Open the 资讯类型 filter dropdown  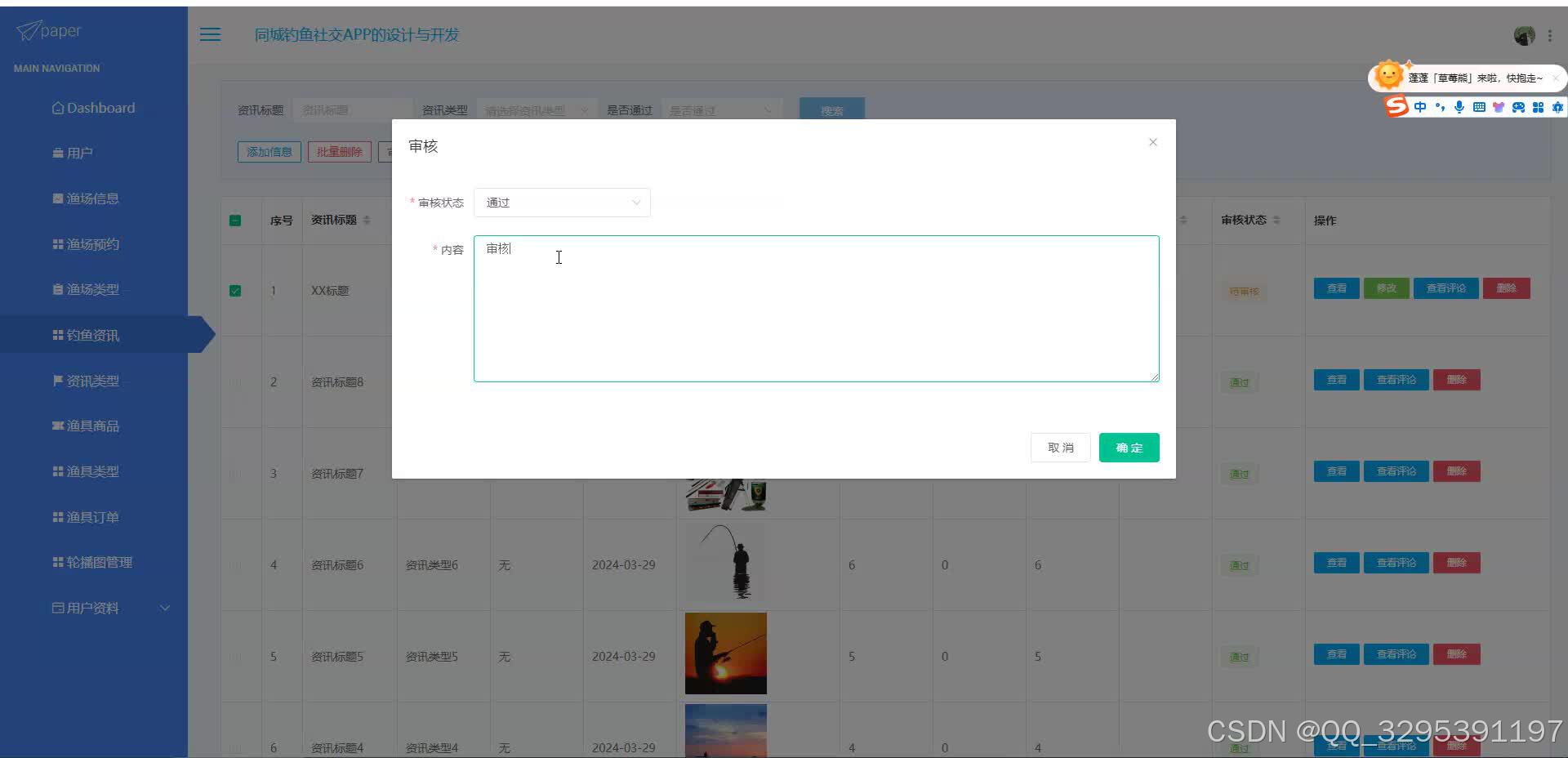(x=537, y=110)
